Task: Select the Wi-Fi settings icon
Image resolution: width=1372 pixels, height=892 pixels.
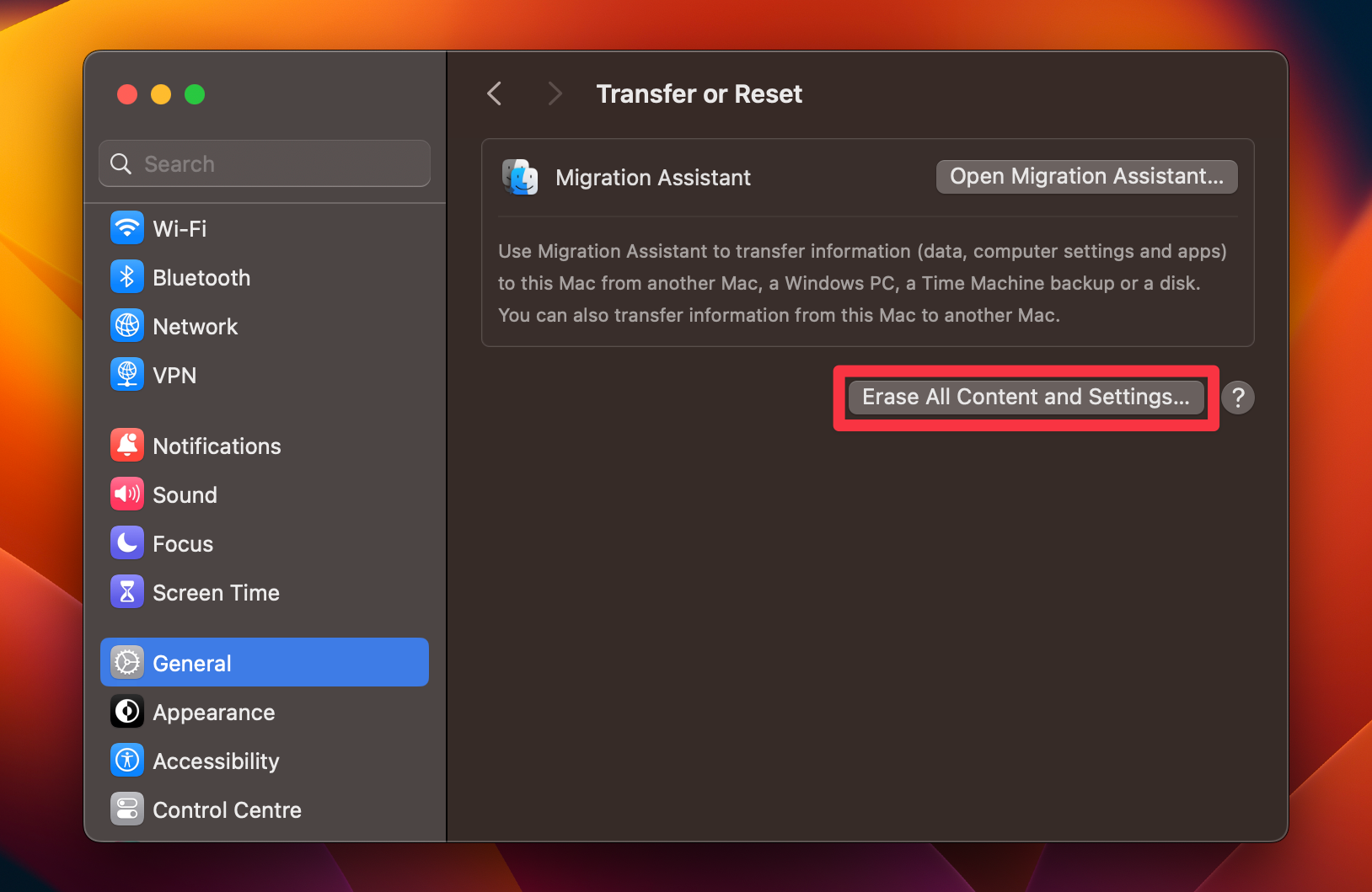Action: click(x=126, y=227)
